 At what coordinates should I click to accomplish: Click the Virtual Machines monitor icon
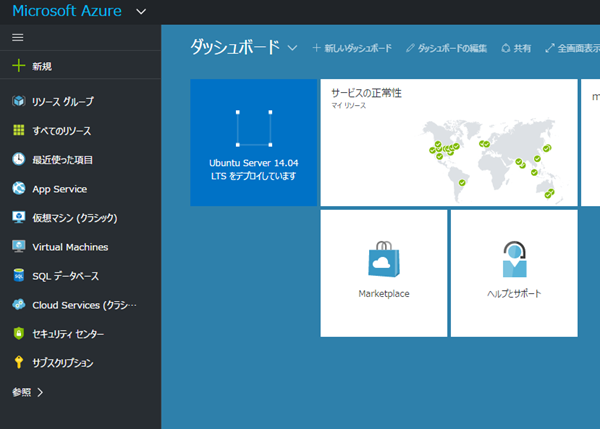pos(18,246)
